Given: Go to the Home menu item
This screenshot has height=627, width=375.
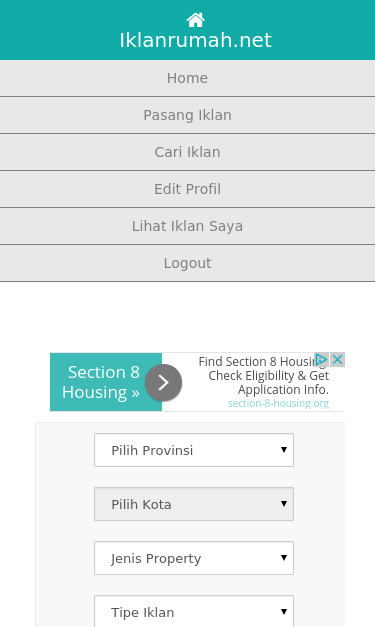Looking at the screenshot, I should [188, 78].
